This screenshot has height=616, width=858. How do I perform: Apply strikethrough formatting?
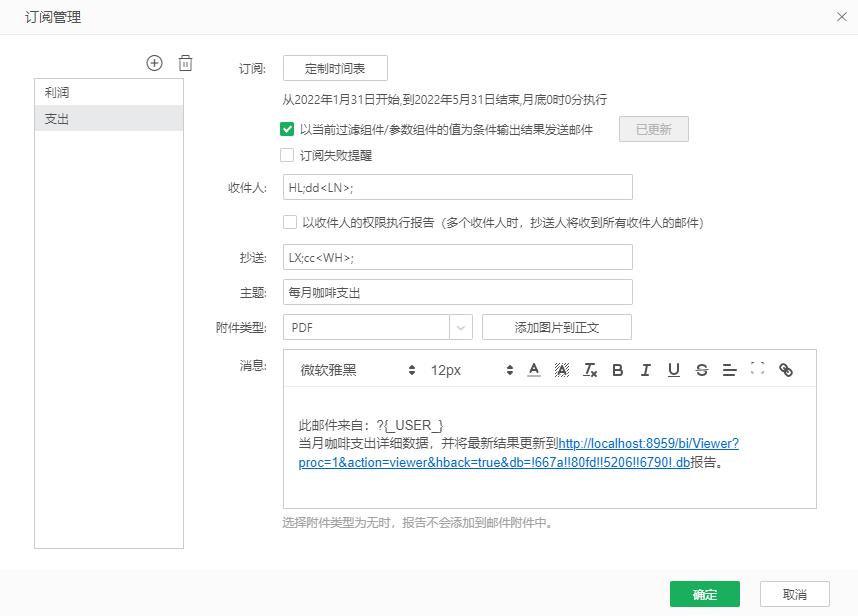701,369
